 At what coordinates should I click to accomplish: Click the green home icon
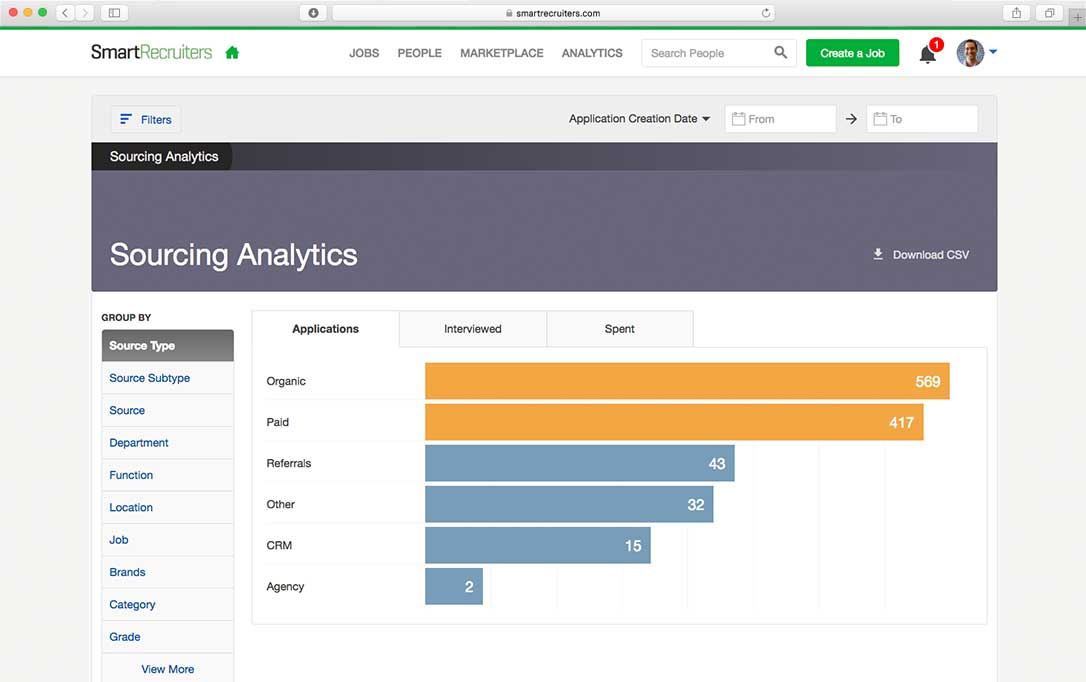coord(232,53)
